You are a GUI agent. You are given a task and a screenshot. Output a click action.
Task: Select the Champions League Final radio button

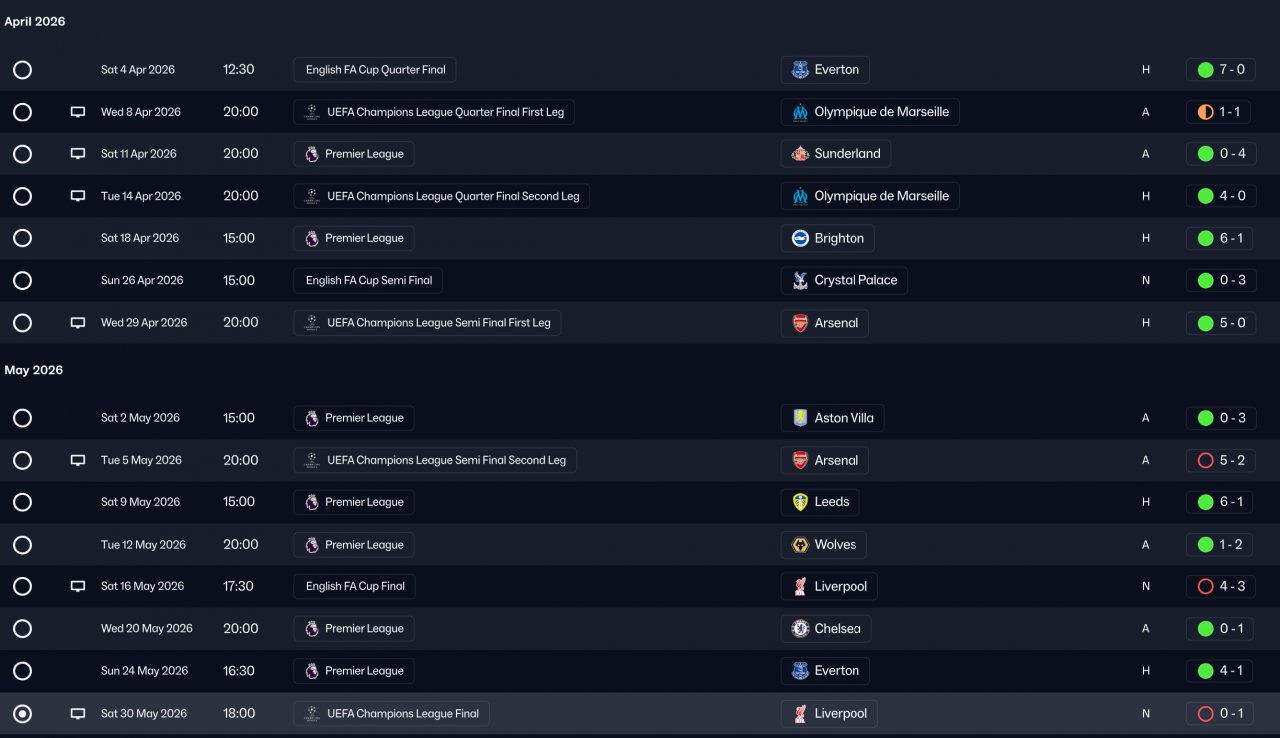click(22, 714)
